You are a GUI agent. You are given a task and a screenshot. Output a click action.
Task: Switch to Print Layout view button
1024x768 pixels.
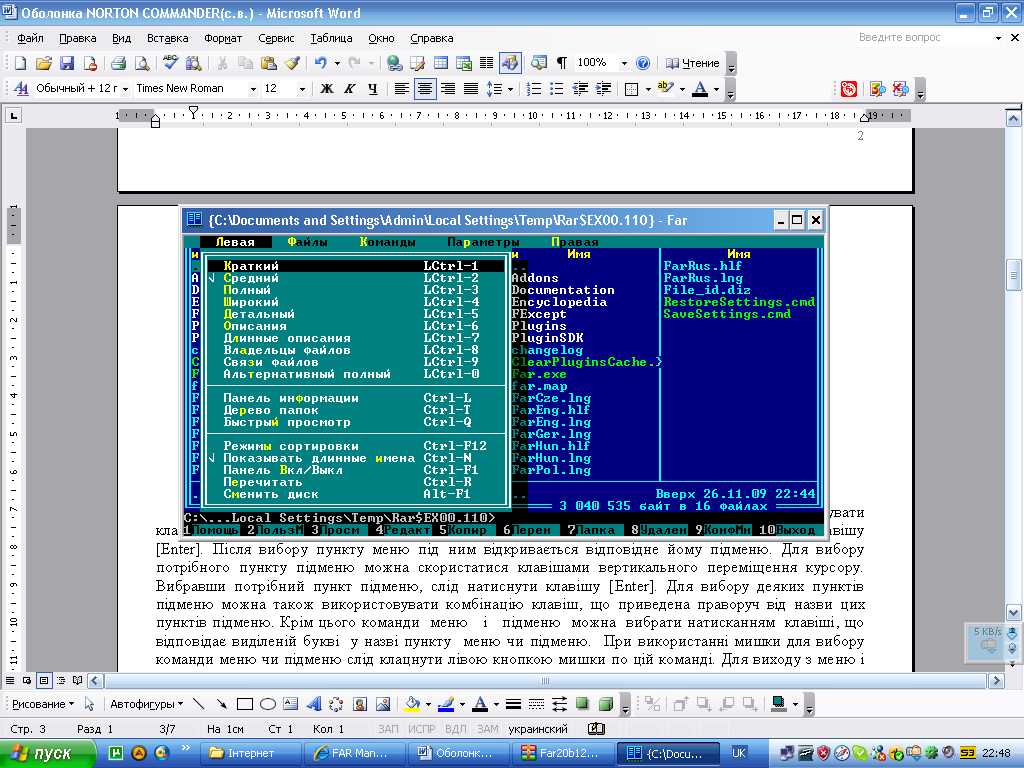point(44,680)
